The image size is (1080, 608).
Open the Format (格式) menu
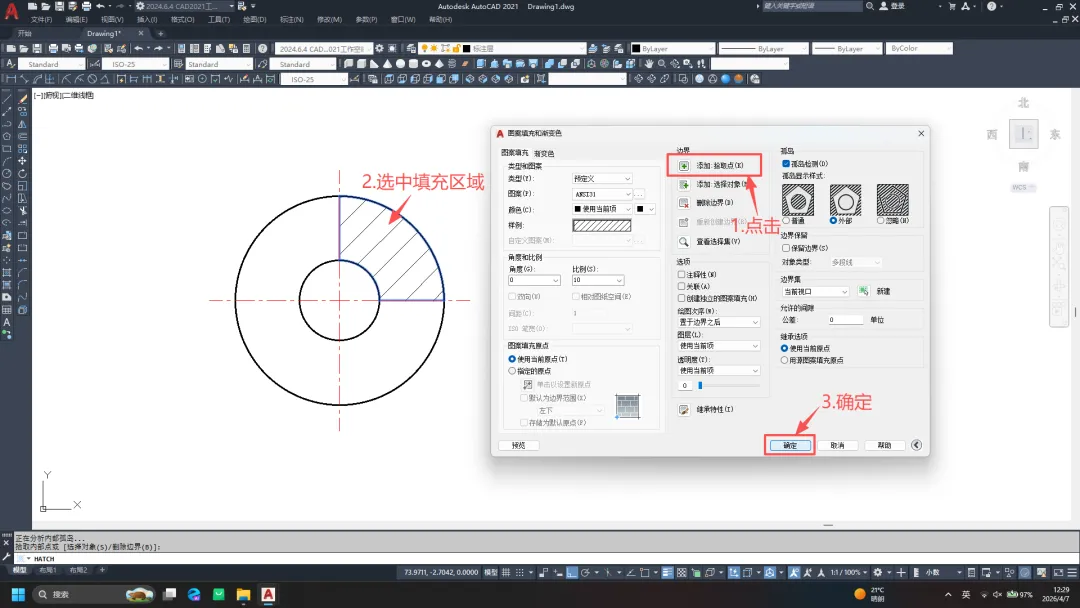pyautogui.click(x=183, y=20)
